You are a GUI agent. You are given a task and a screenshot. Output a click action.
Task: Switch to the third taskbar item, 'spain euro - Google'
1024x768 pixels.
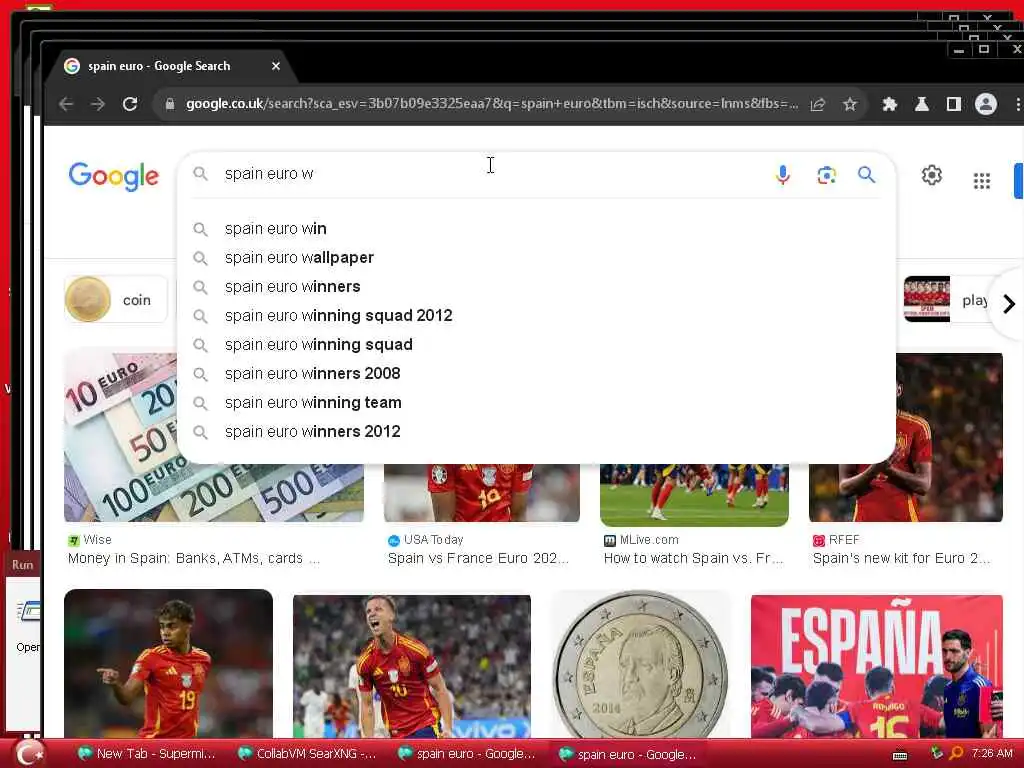pos(466,754)
